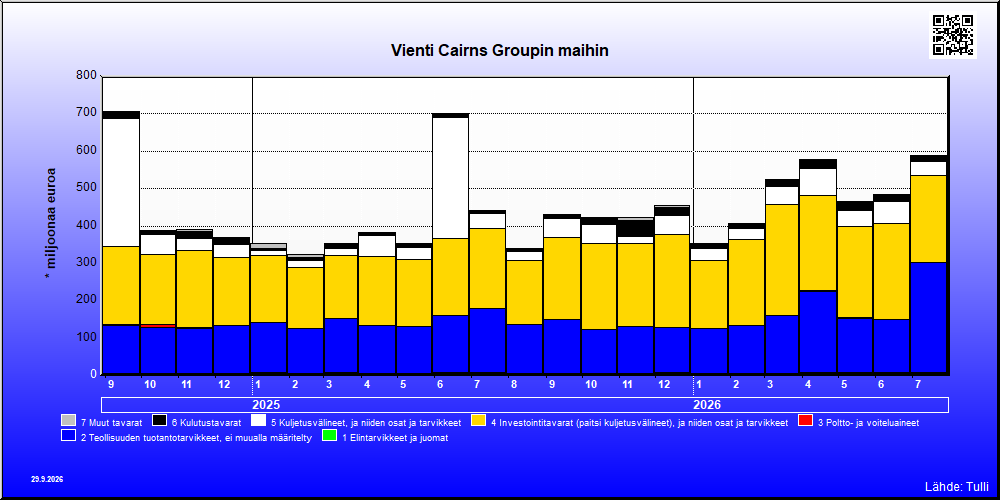This screenshot has width=1000, height=500.
Task: Click the tall white segment of the first bar
Action: [121, 182]
